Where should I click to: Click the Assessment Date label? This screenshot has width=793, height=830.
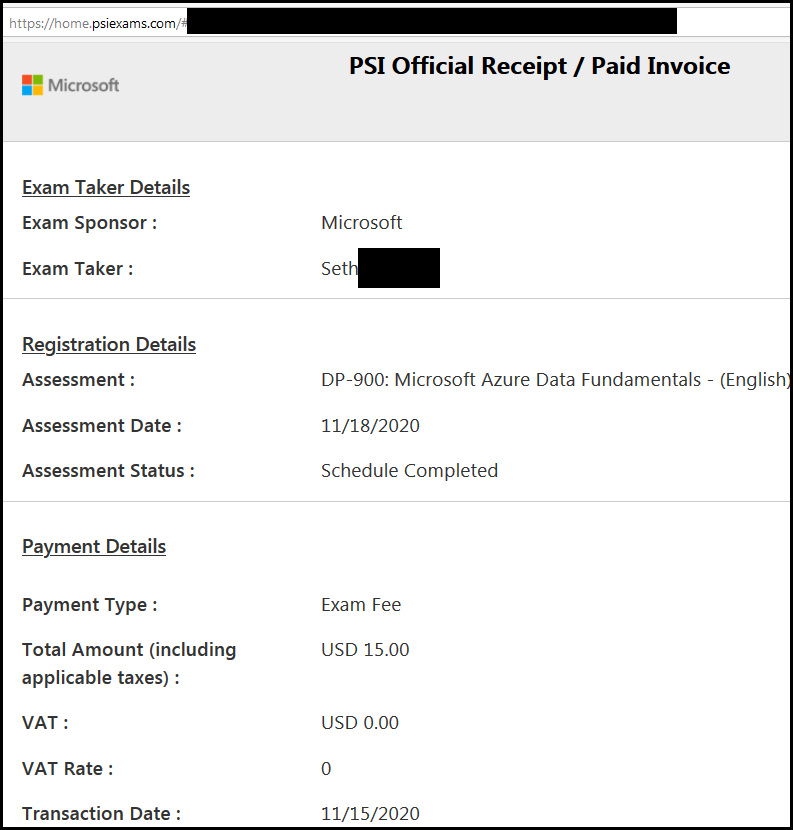click(102, 426)
